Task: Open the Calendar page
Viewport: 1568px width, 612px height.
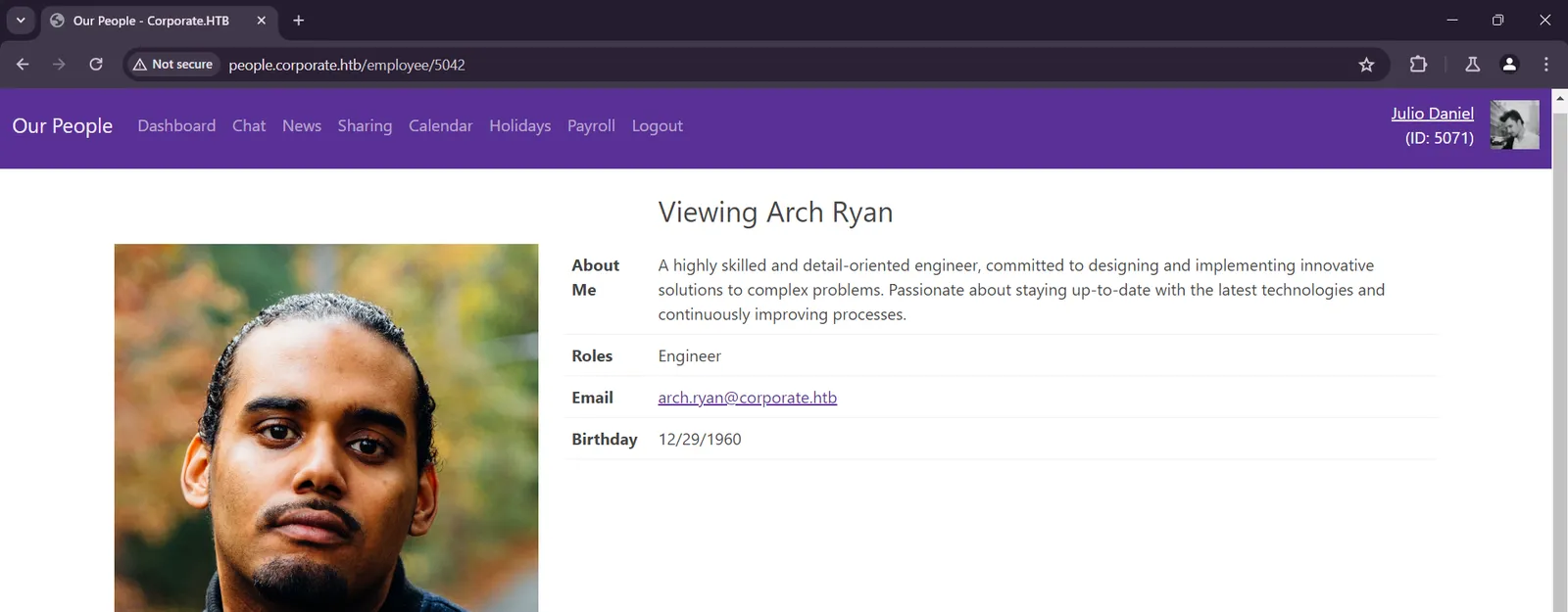Action: (440, 126)
